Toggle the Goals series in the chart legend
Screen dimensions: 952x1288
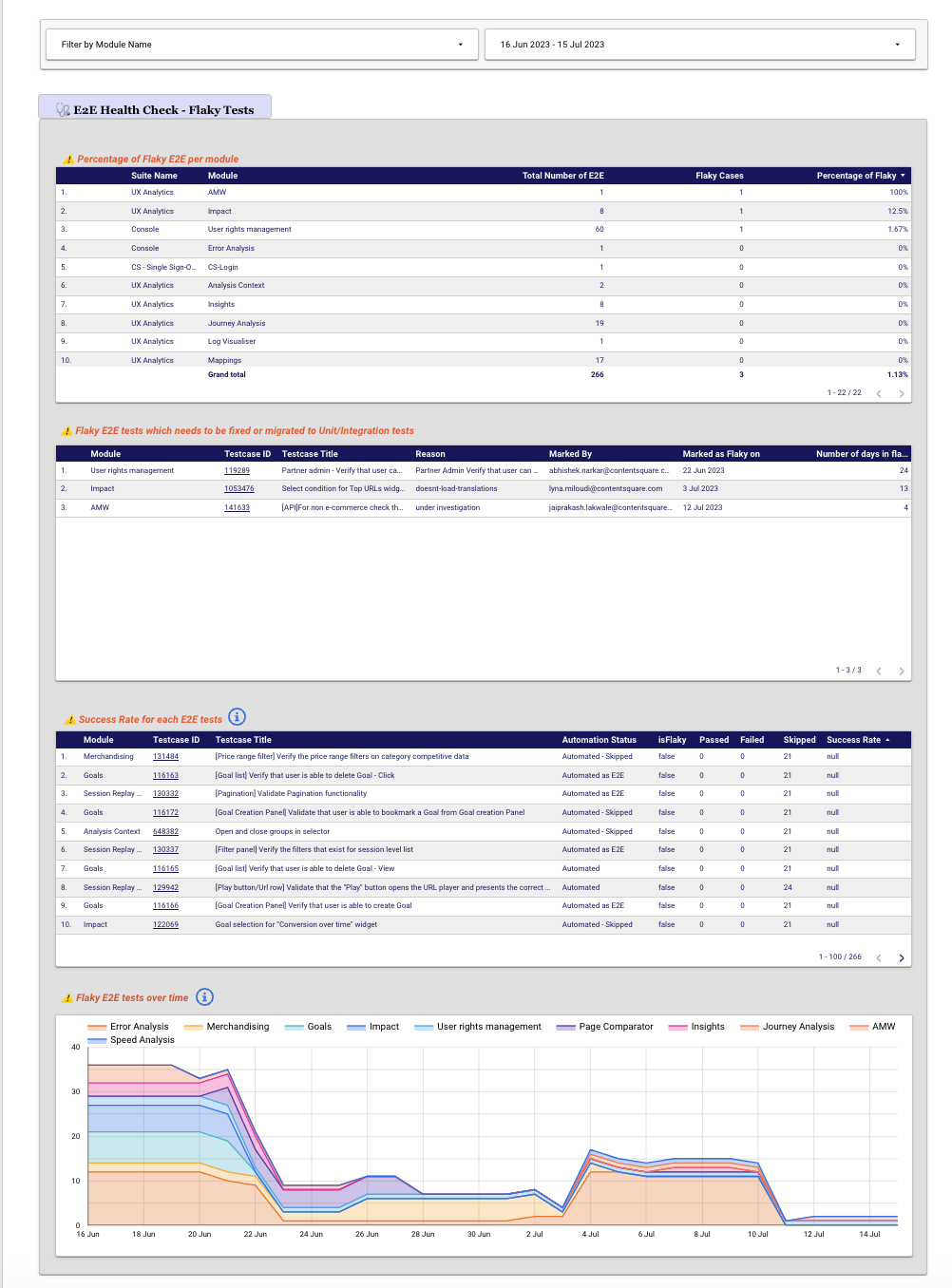318,1026
